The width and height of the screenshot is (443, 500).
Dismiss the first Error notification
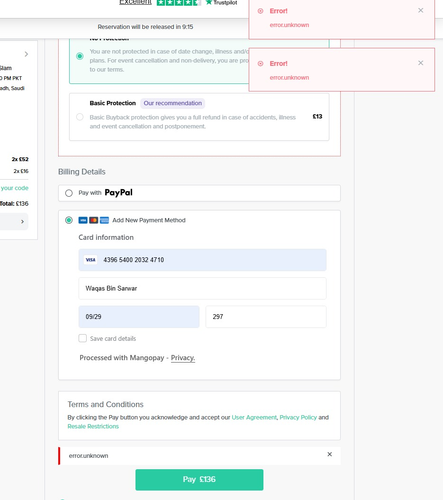point(421,10)
